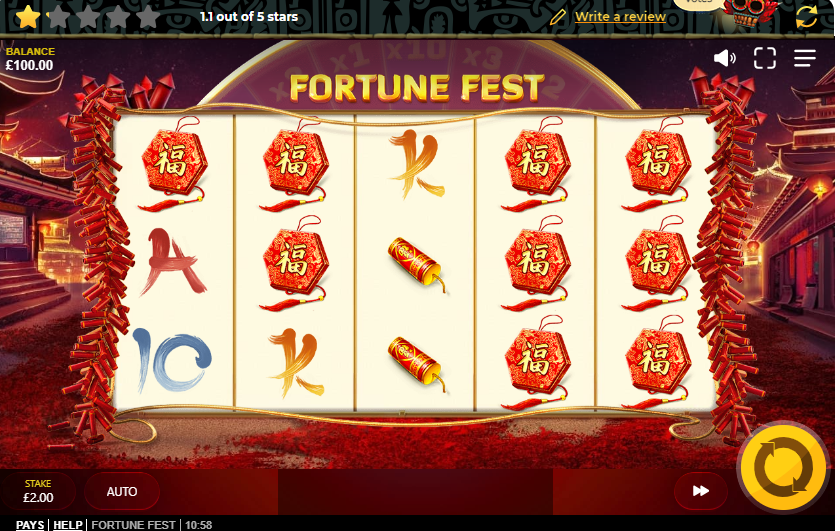Click the refresh arrows icon
The width and height of the screenshot is (840, 531).
pos(806,17)
